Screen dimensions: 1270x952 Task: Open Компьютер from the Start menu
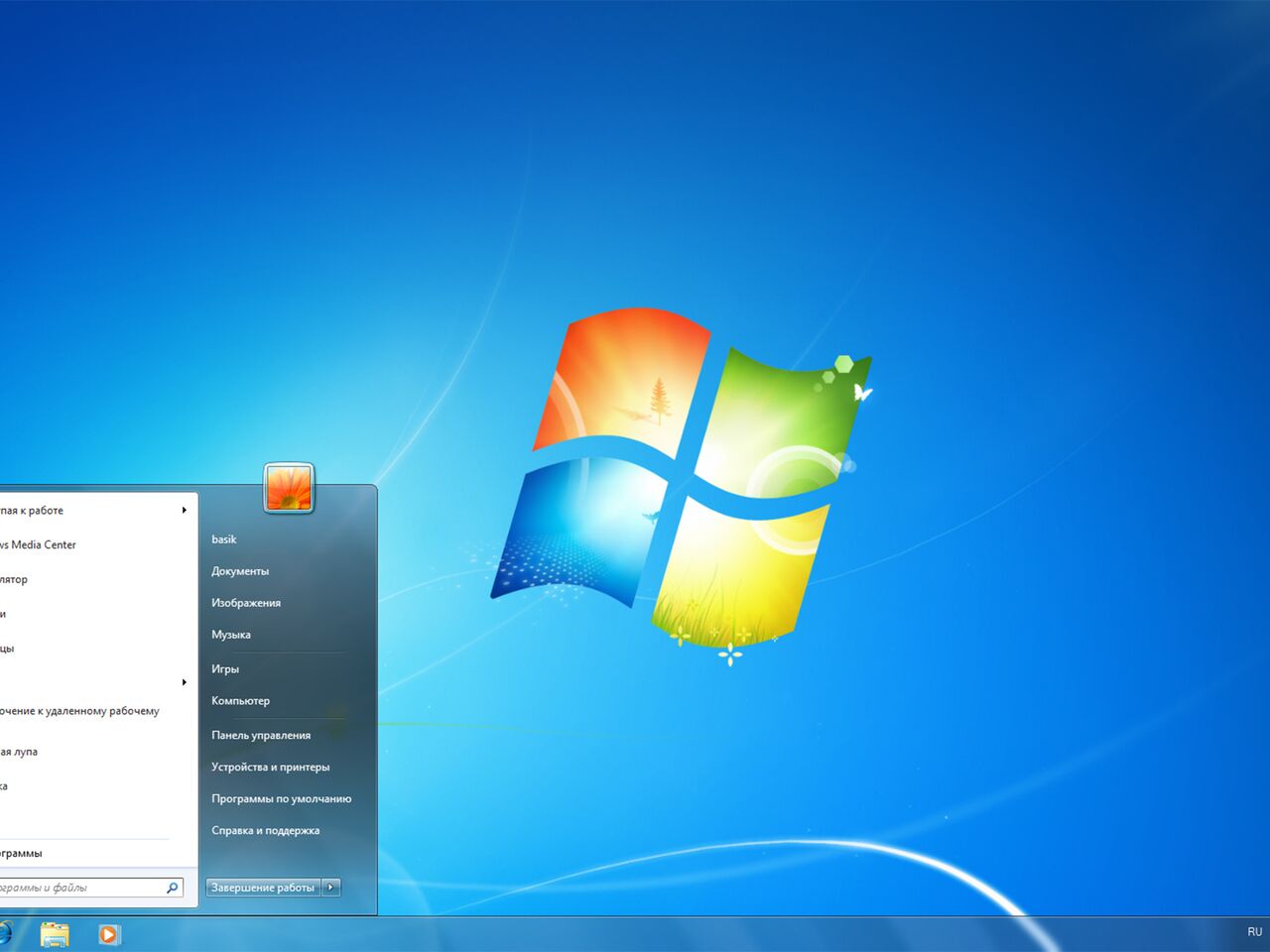(x=240, y=701)
